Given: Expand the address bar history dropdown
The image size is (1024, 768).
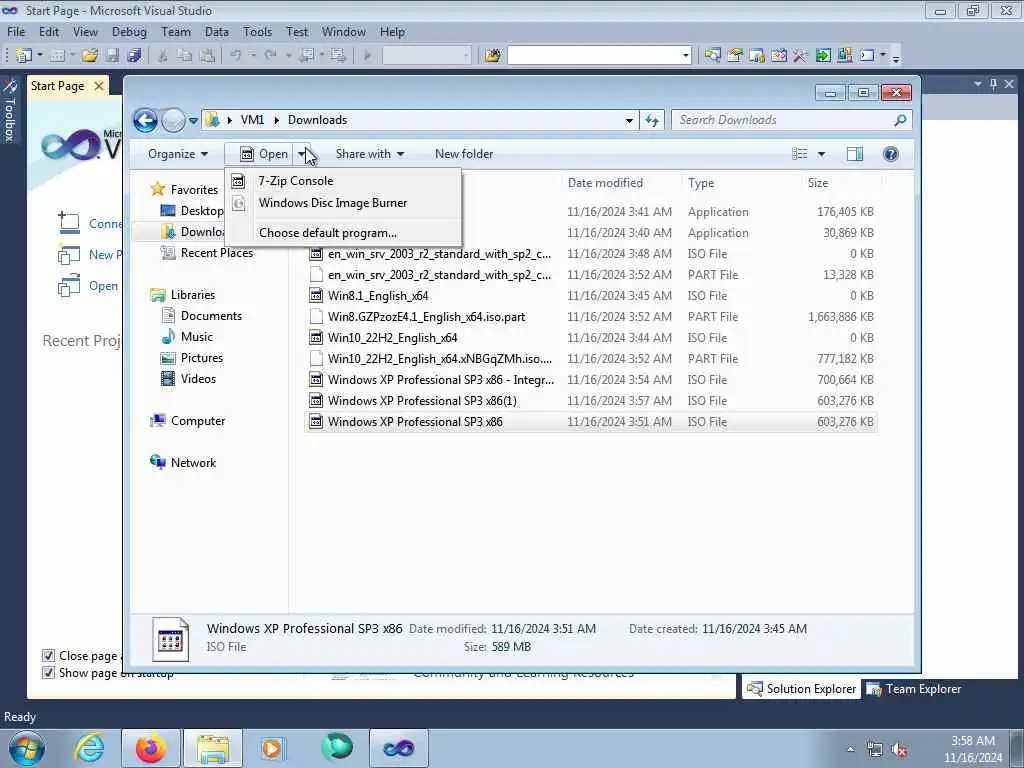Looking at the screenshot, I should pos(629,120).
